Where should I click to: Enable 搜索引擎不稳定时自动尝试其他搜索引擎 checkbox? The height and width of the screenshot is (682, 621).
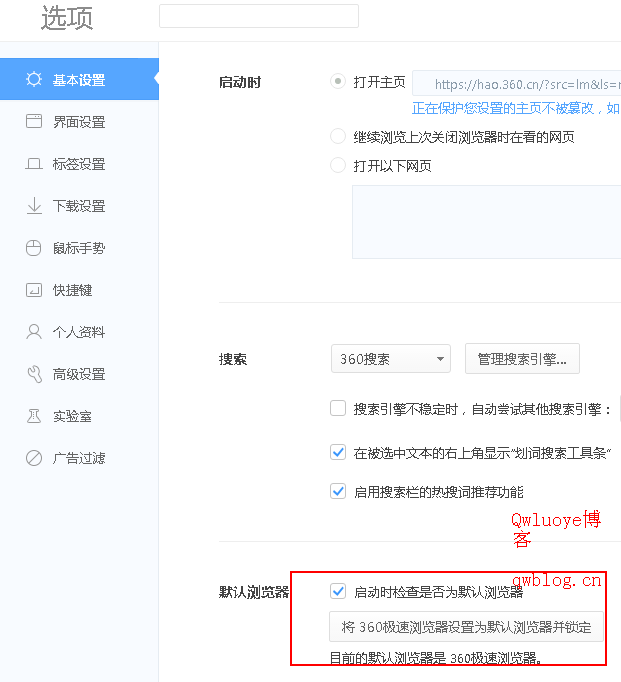[x=338, y=408]
